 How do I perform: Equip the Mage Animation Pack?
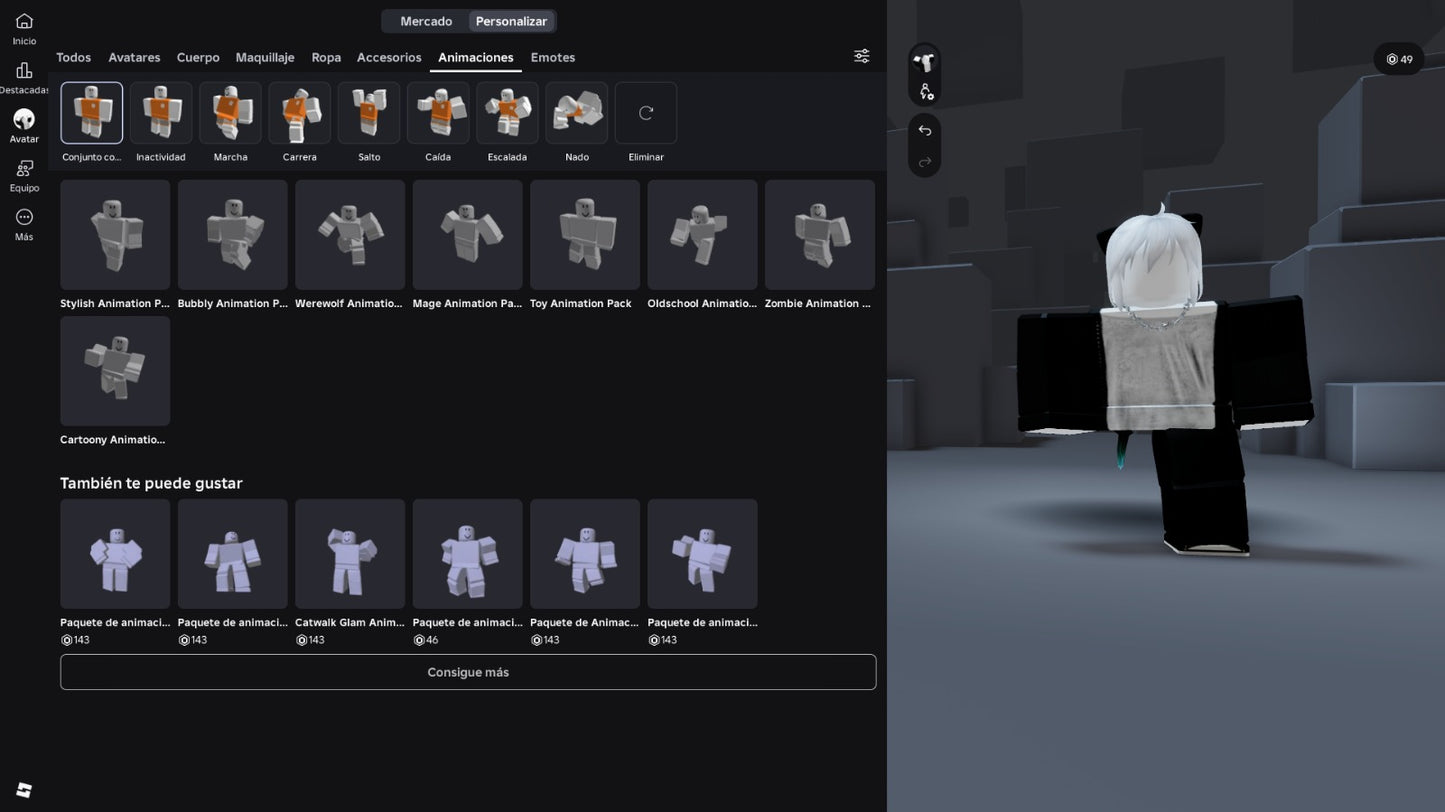pyautogui.click(x=468, y=235)
